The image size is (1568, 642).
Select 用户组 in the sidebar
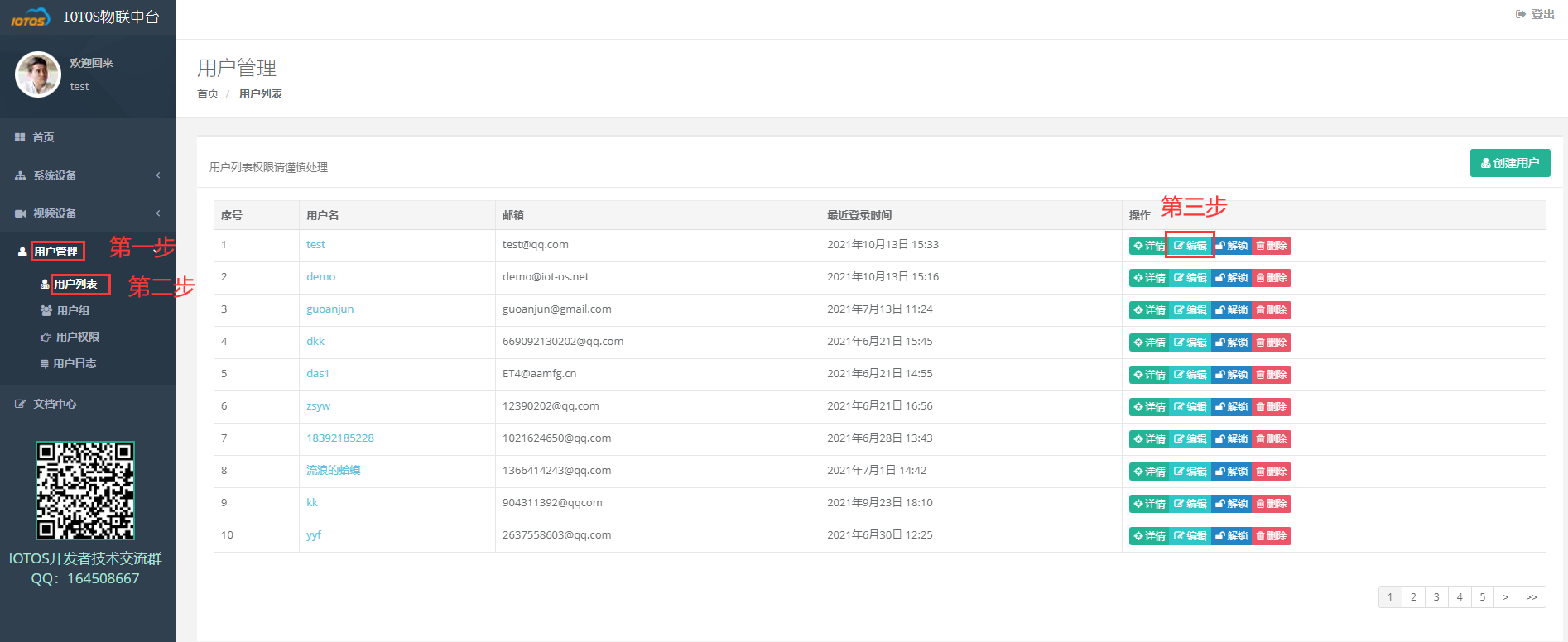coord(73,310)
